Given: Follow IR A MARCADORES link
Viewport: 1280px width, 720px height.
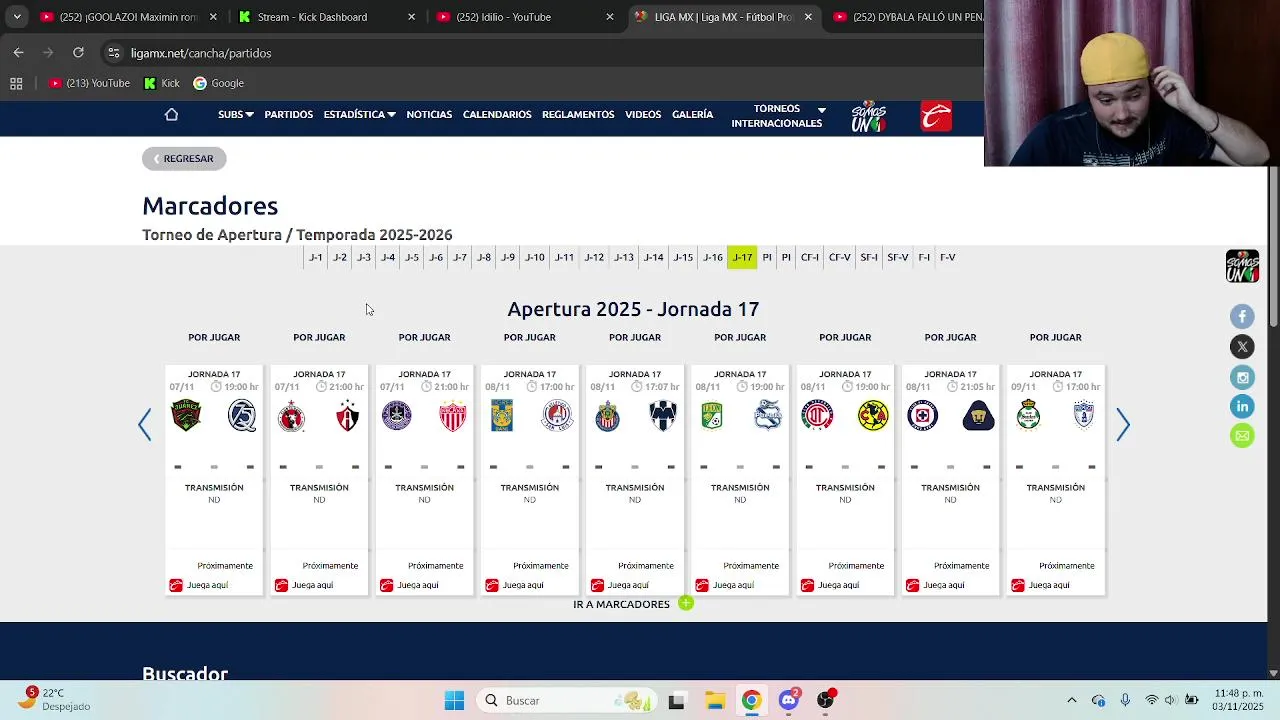Looking at the screenshot, I should (621, 604).
